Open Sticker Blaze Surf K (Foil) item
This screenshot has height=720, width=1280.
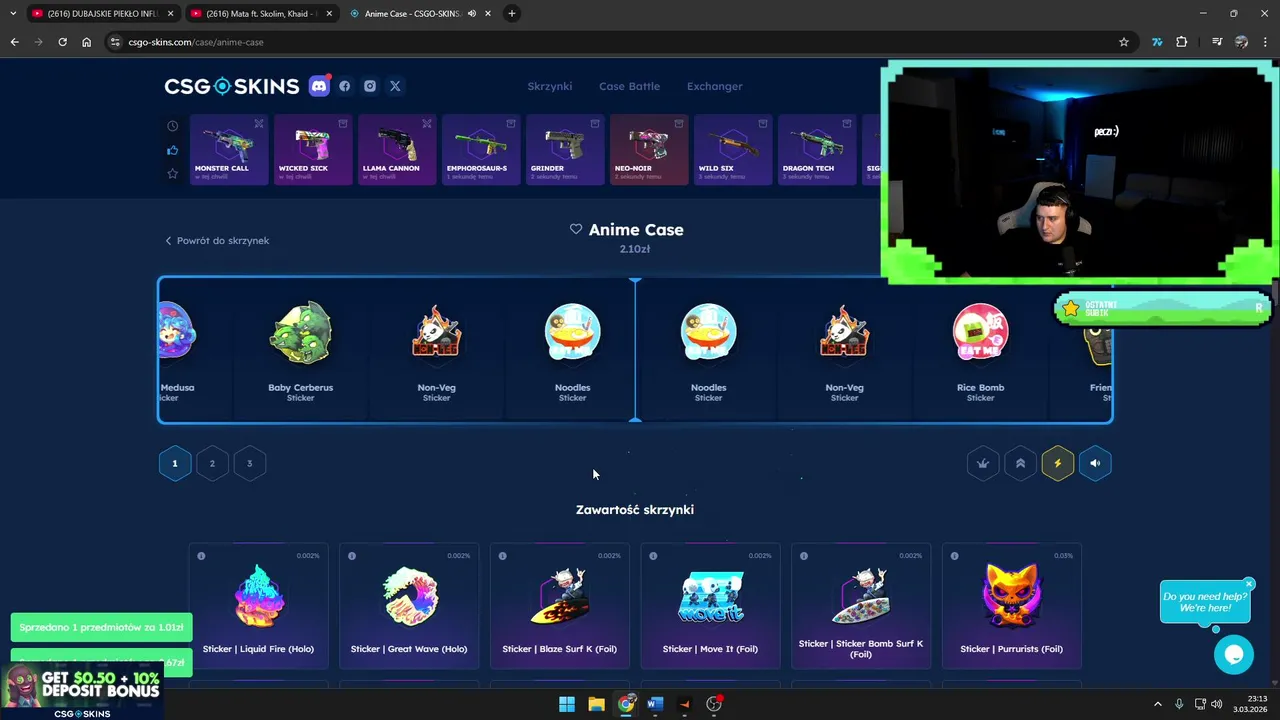tap(560, 606)
